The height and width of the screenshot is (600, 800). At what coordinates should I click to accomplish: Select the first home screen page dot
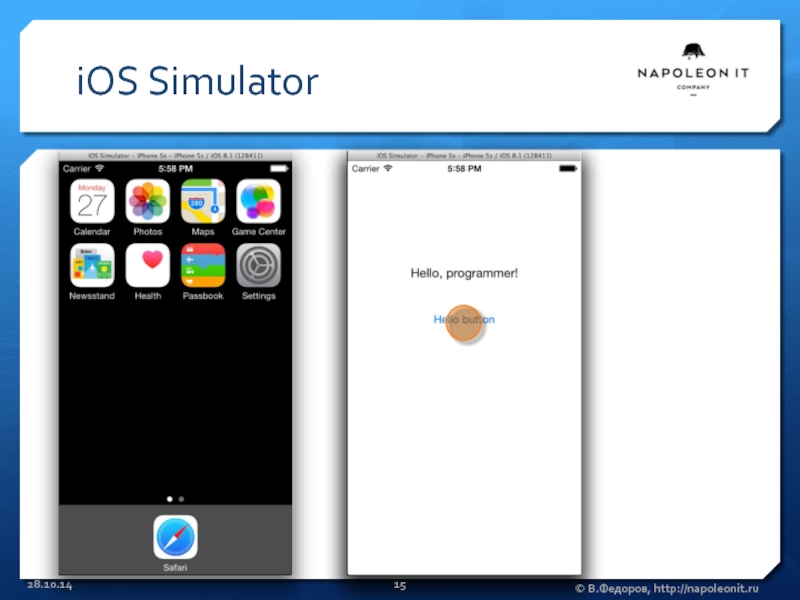point(170,499)
